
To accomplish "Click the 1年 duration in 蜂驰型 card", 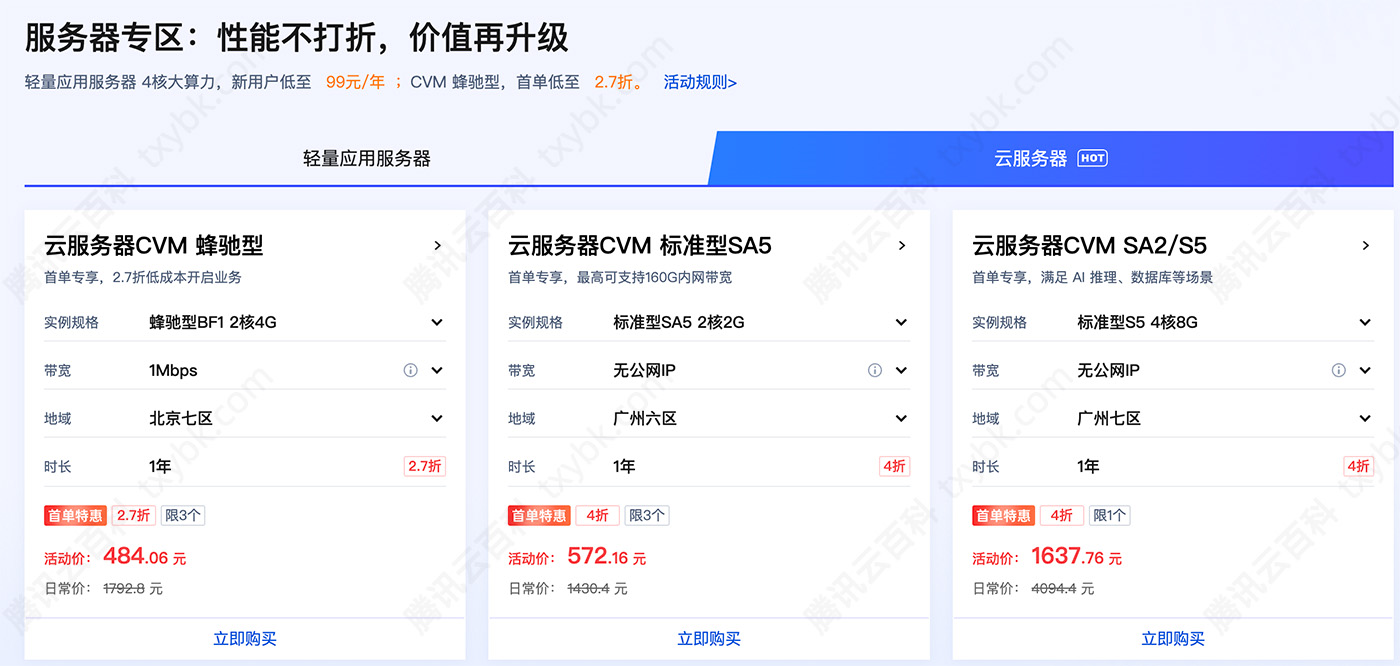I will tap(160, 466).
